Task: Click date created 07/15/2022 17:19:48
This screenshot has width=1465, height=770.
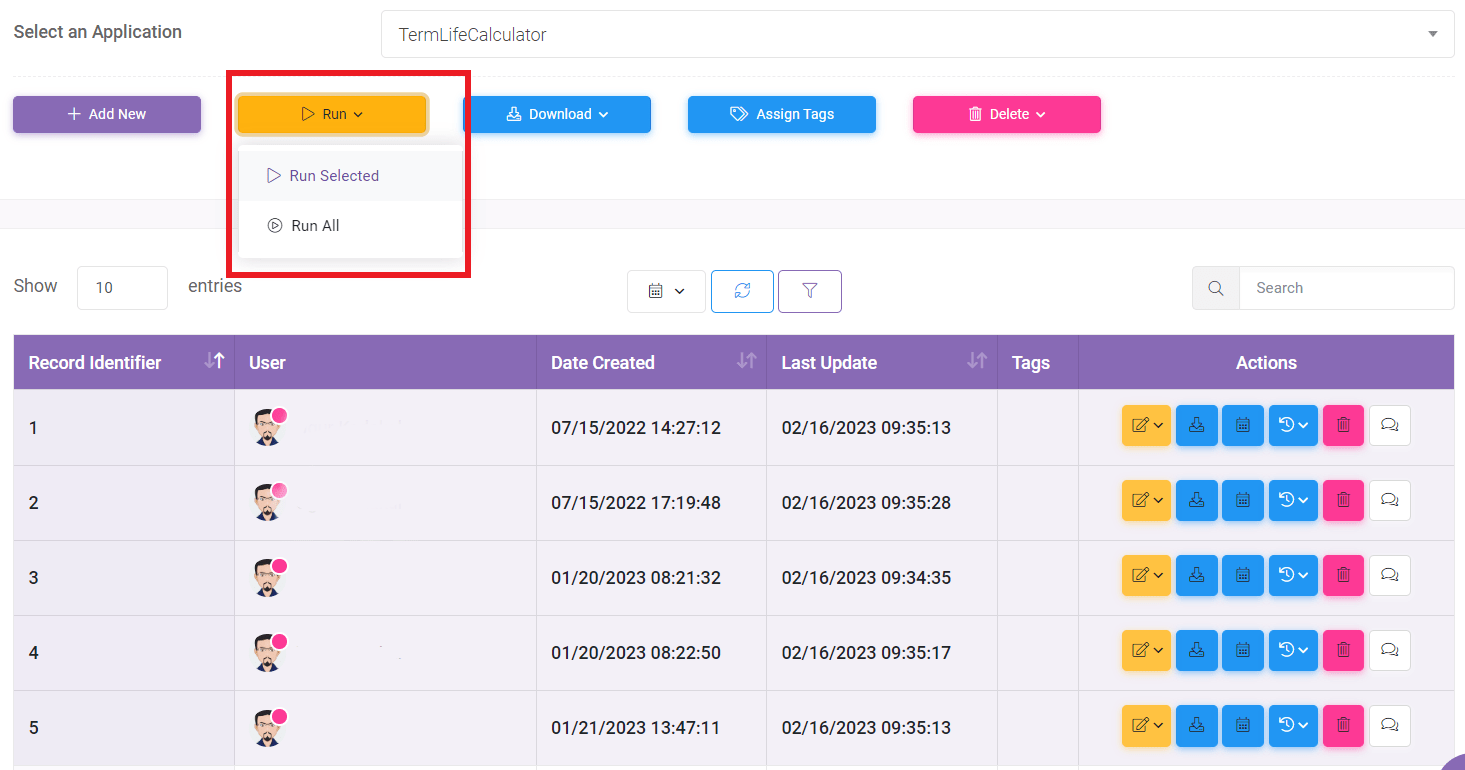Action: tap(636, 503)
